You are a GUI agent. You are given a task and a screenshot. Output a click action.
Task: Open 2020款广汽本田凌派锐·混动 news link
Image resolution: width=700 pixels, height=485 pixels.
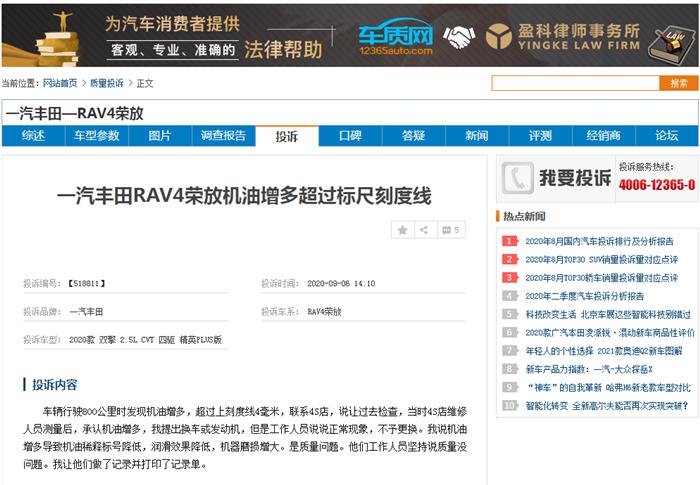[610, 333]
